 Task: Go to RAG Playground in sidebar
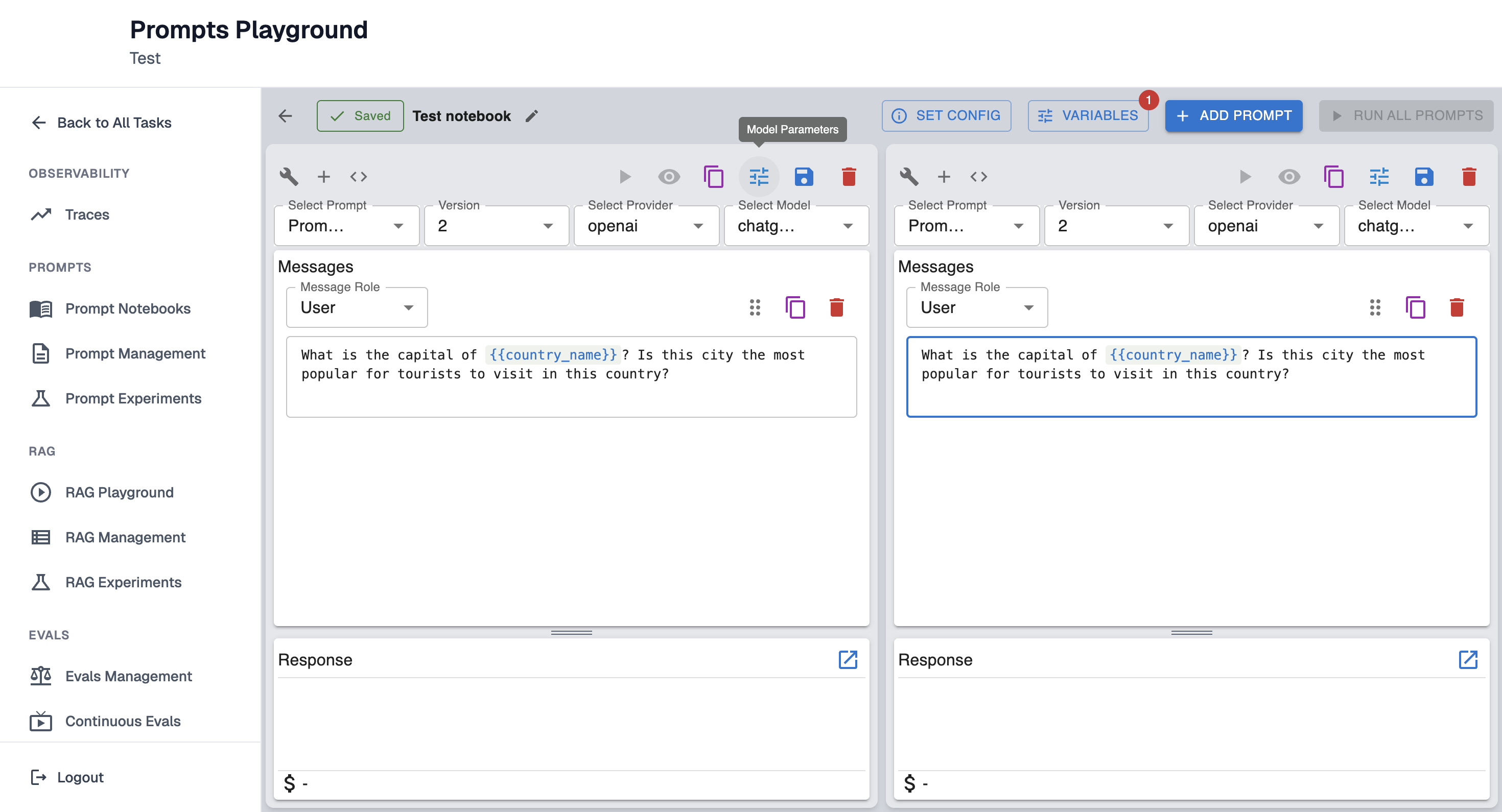[x=119, y=492]
